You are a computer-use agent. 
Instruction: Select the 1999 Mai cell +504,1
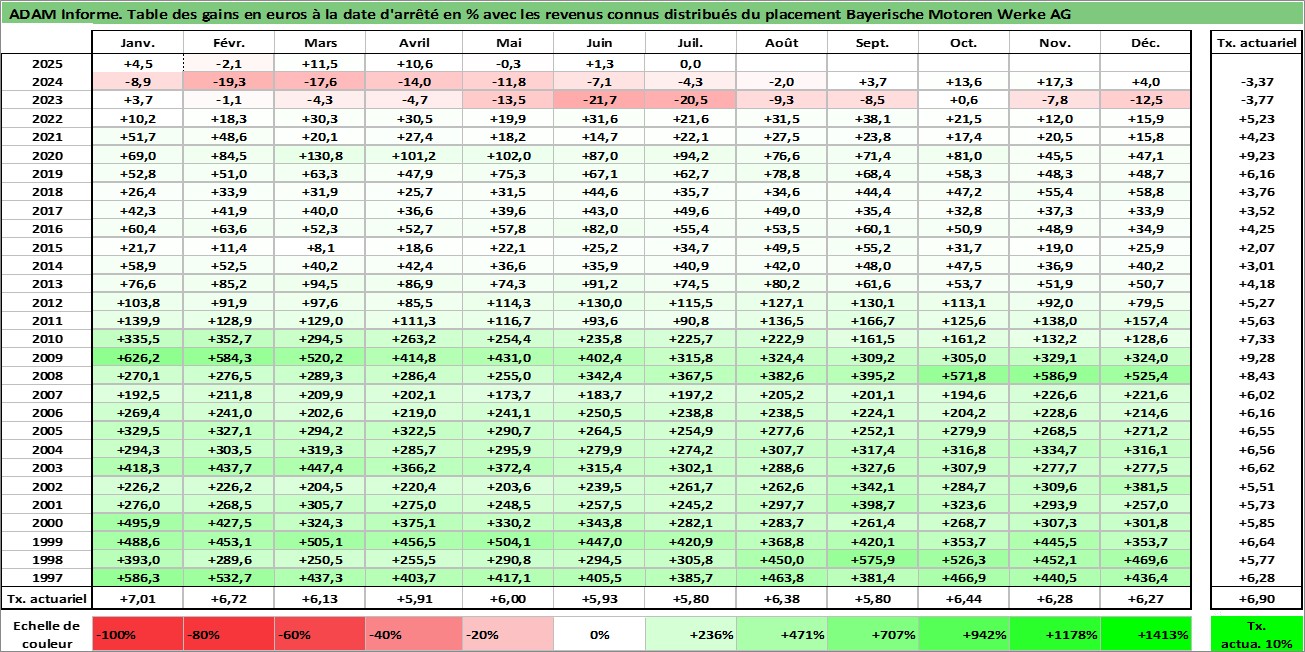(508, 541)
